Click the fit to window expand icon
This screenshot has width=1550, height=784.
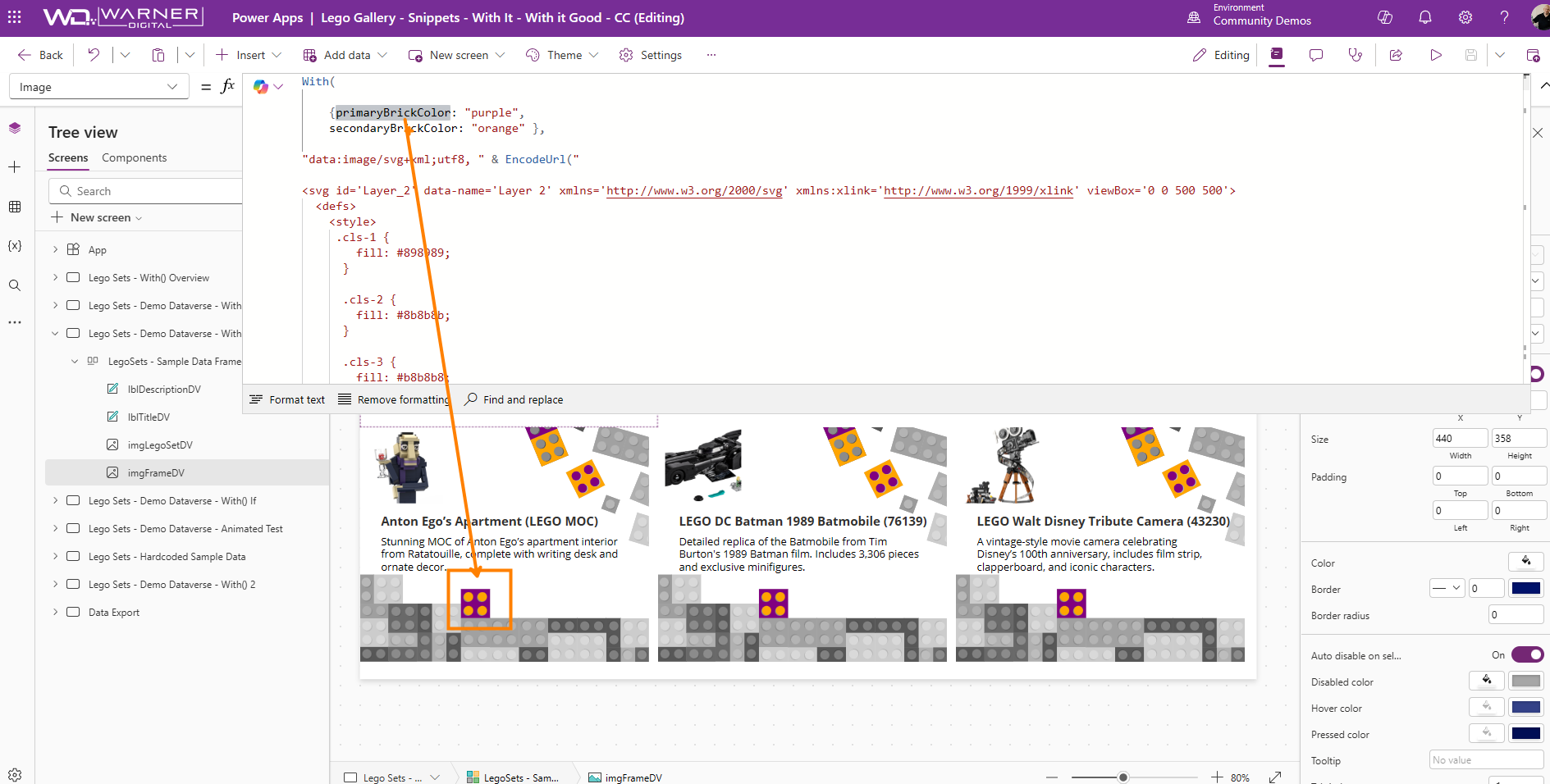coord(1275,777)
